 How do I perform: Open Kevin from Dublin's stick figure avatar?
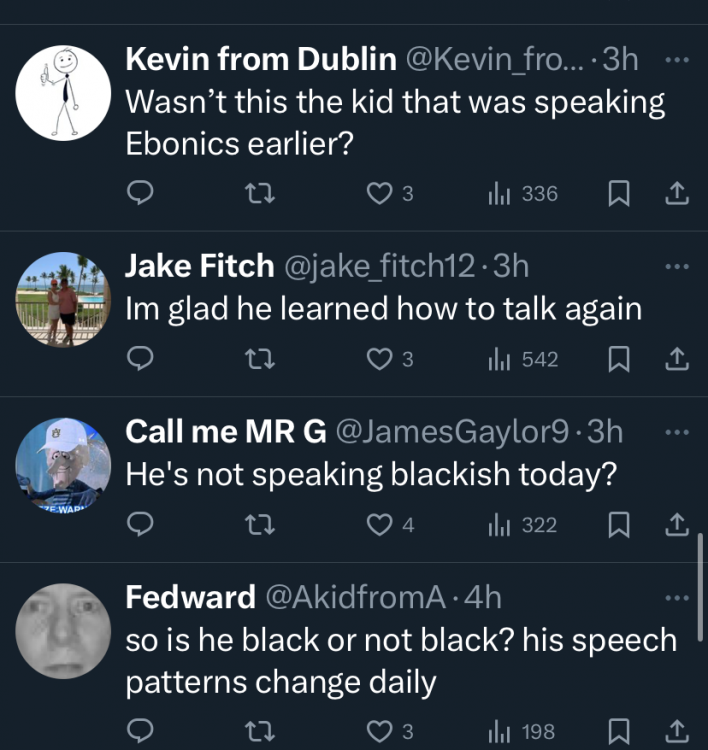(63, 93)
